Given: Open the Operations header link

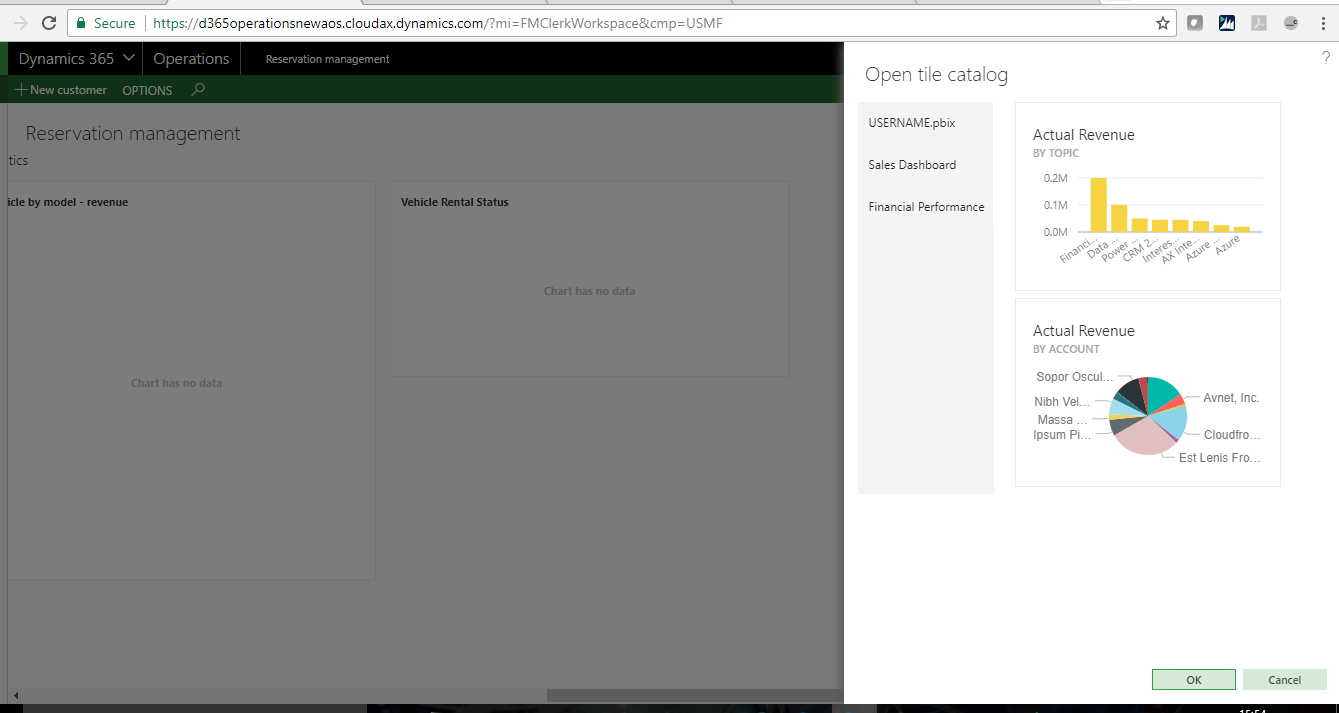Looking at the screenshot, I should [191, 59].
